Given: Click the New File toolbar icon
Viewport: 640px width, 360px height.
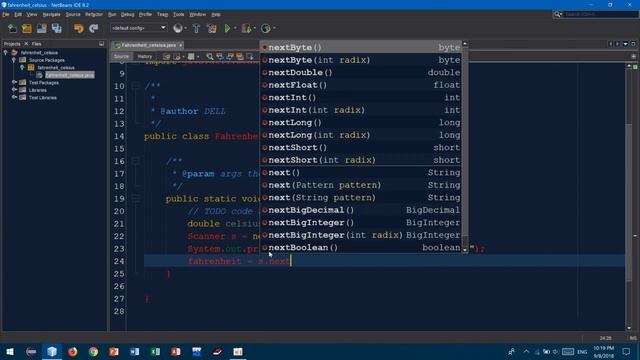Looking at the screenshot, I should click(12, 28).
